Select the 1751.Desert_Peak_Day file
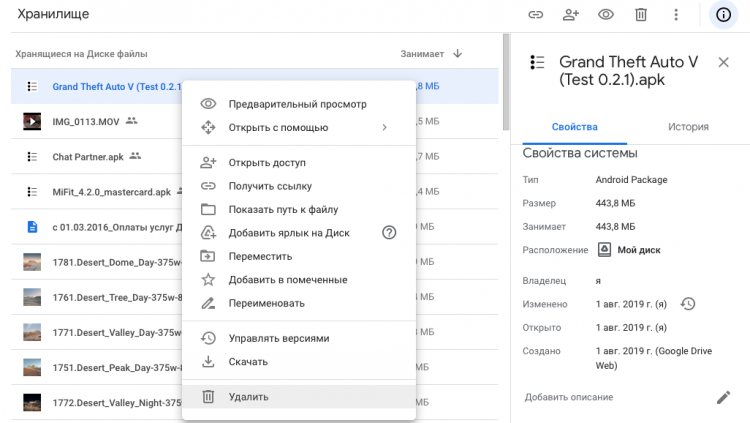Image resolution: width=750 pixels, height=423 pixels. coord(117,368)
